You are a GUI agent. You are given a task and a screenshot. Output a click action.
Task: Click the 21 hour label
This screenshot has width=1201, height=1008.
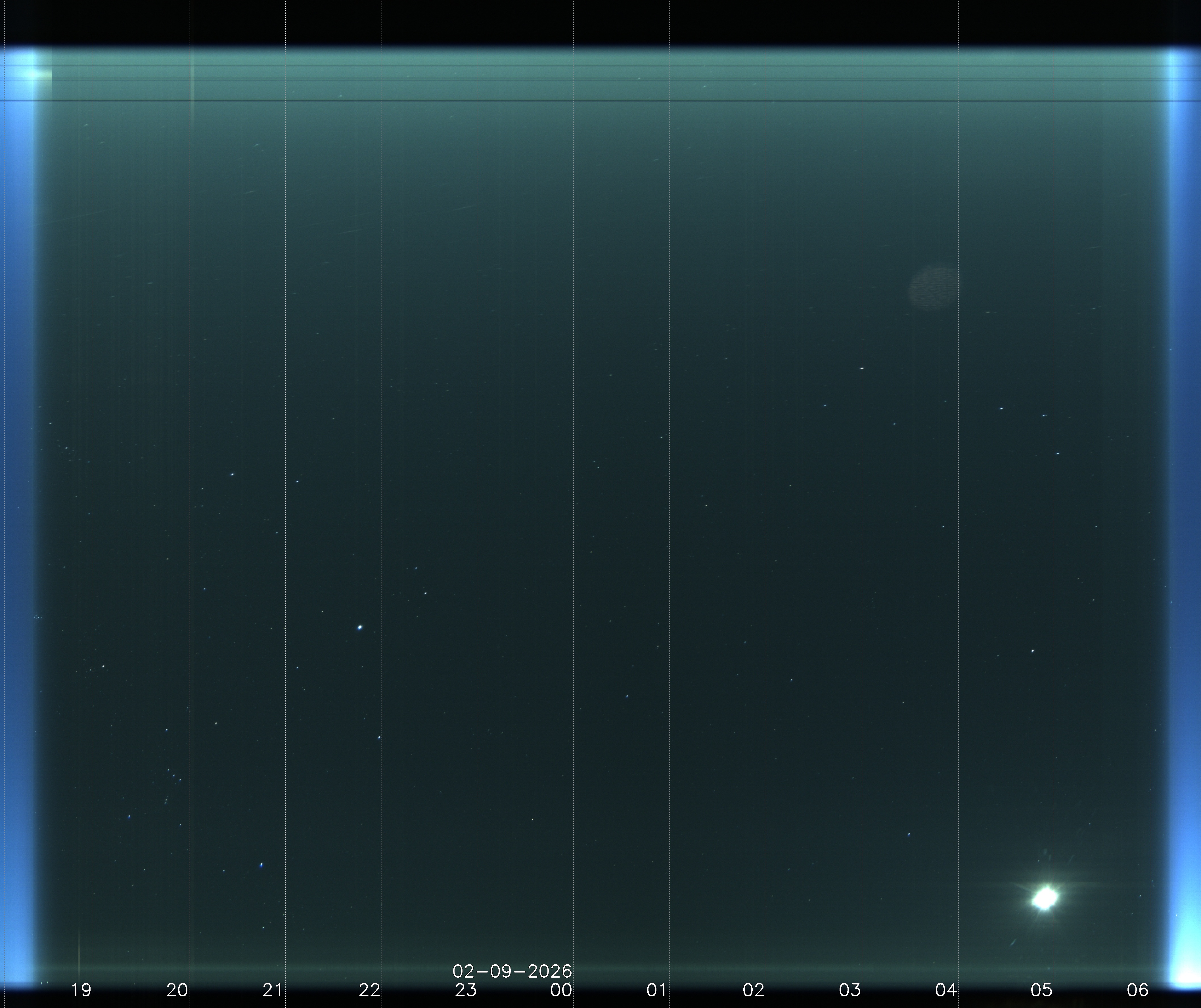[x=273, y=990]
